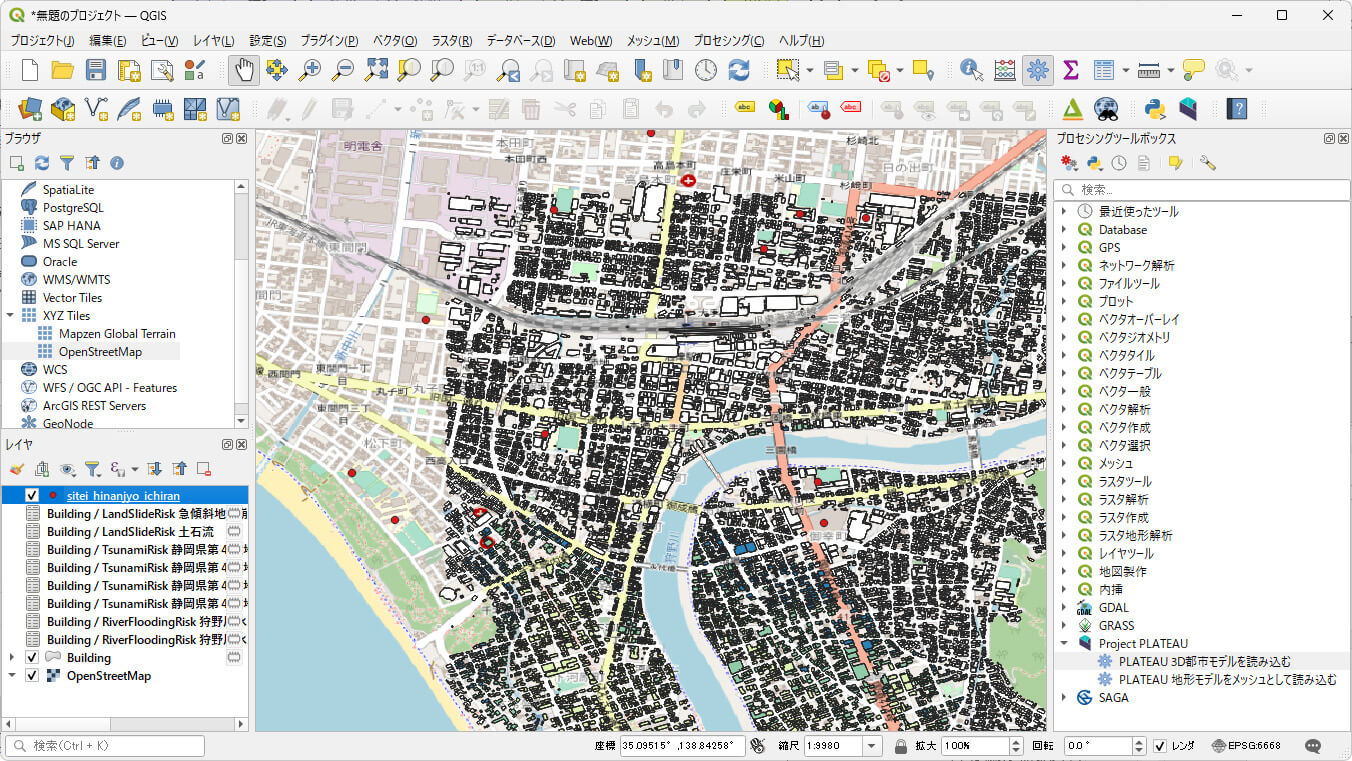The height and width of the screenshot is (761, 1352).
Task: Click the EPSG:6668 CRS button
Action: [x=1246, y=746]
